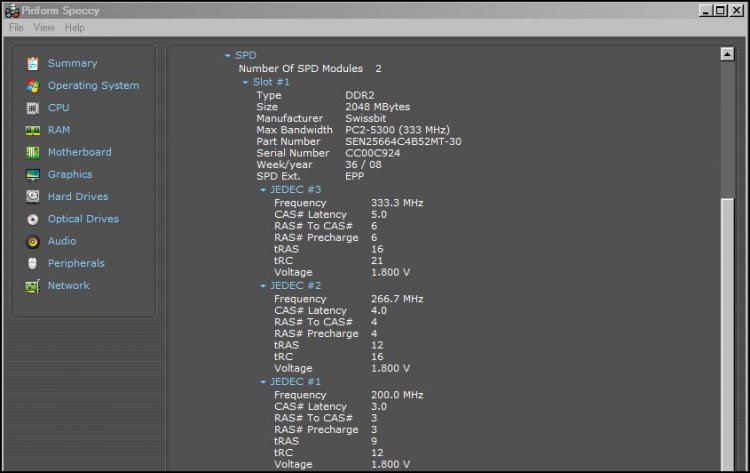Collapse the SPD section
This screenshot has width=750, height=473.
pyautogui.click(x=228, y=56)
